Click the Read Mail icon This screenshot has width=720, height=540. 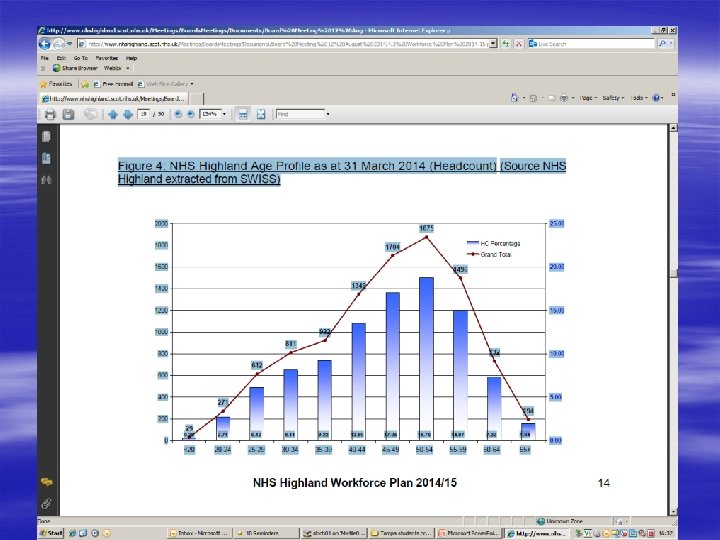pos(552,98)
